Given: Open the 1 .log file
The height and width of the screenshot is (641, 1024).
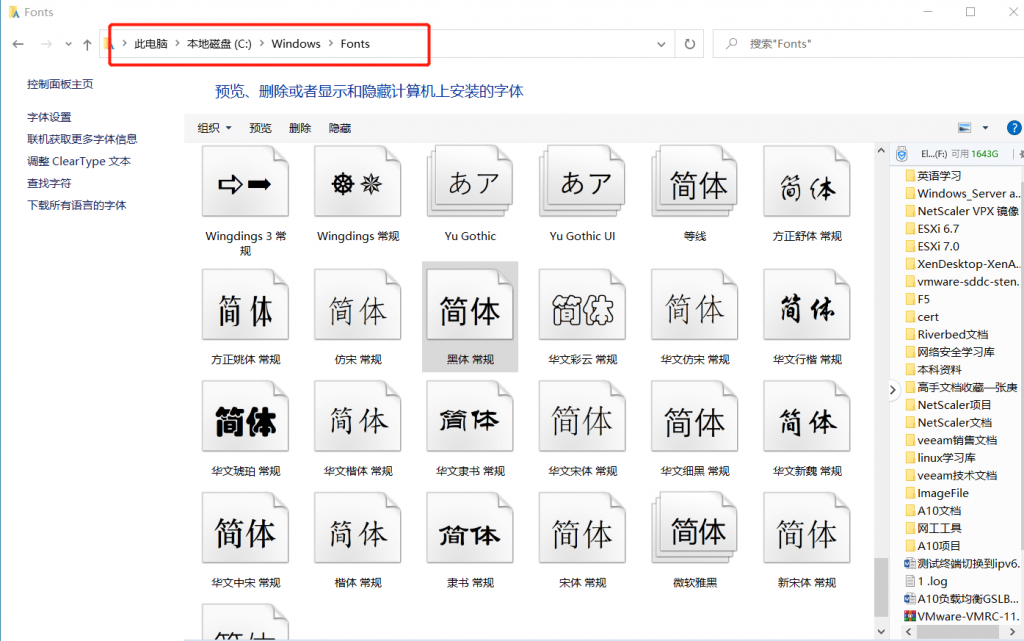Looking at the screenshot, I should click(926, 581).
